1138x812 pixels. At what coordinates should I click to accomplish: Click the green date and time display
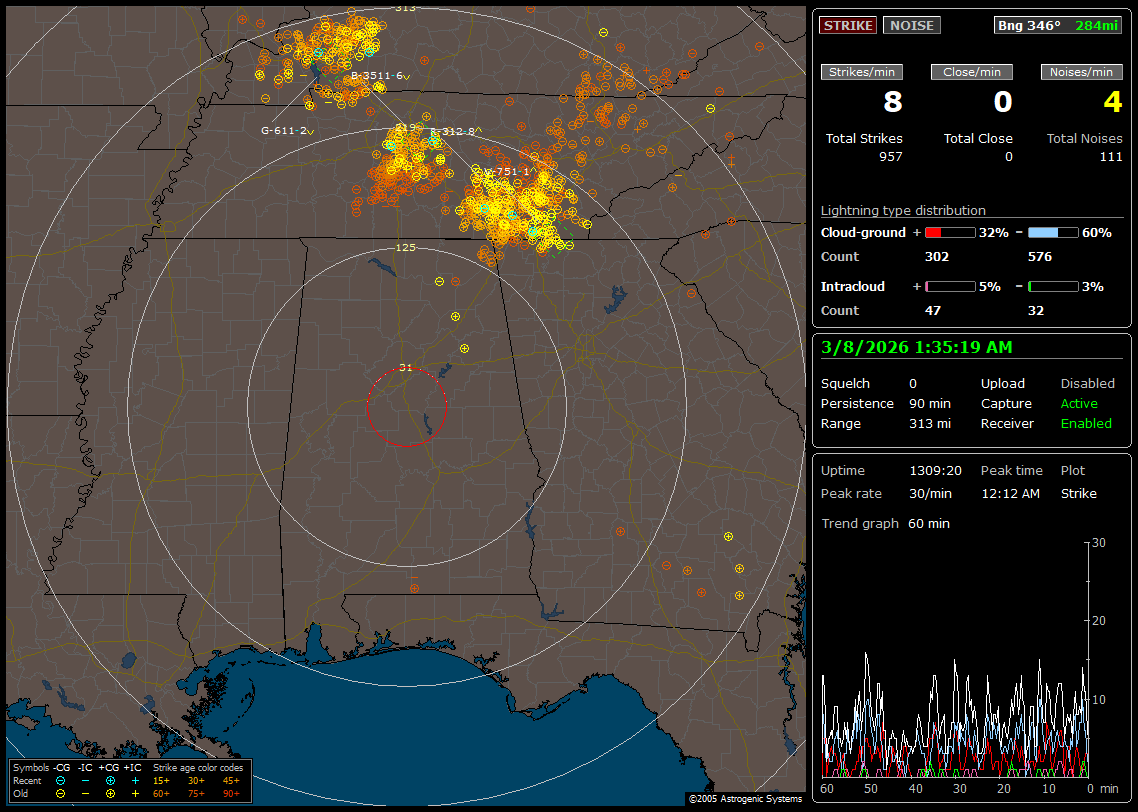click(x=916, y=348)
